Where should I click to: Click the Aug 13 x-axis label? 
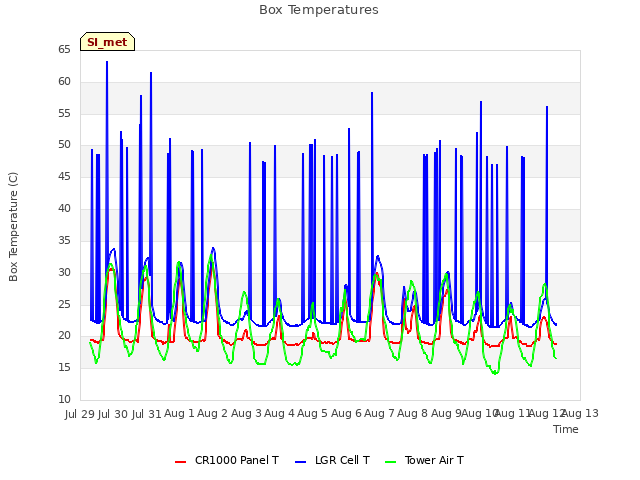point(580,414)
